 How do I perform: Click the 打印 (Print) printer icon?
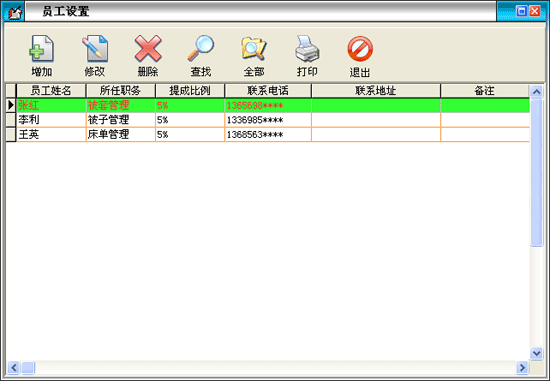307,55
